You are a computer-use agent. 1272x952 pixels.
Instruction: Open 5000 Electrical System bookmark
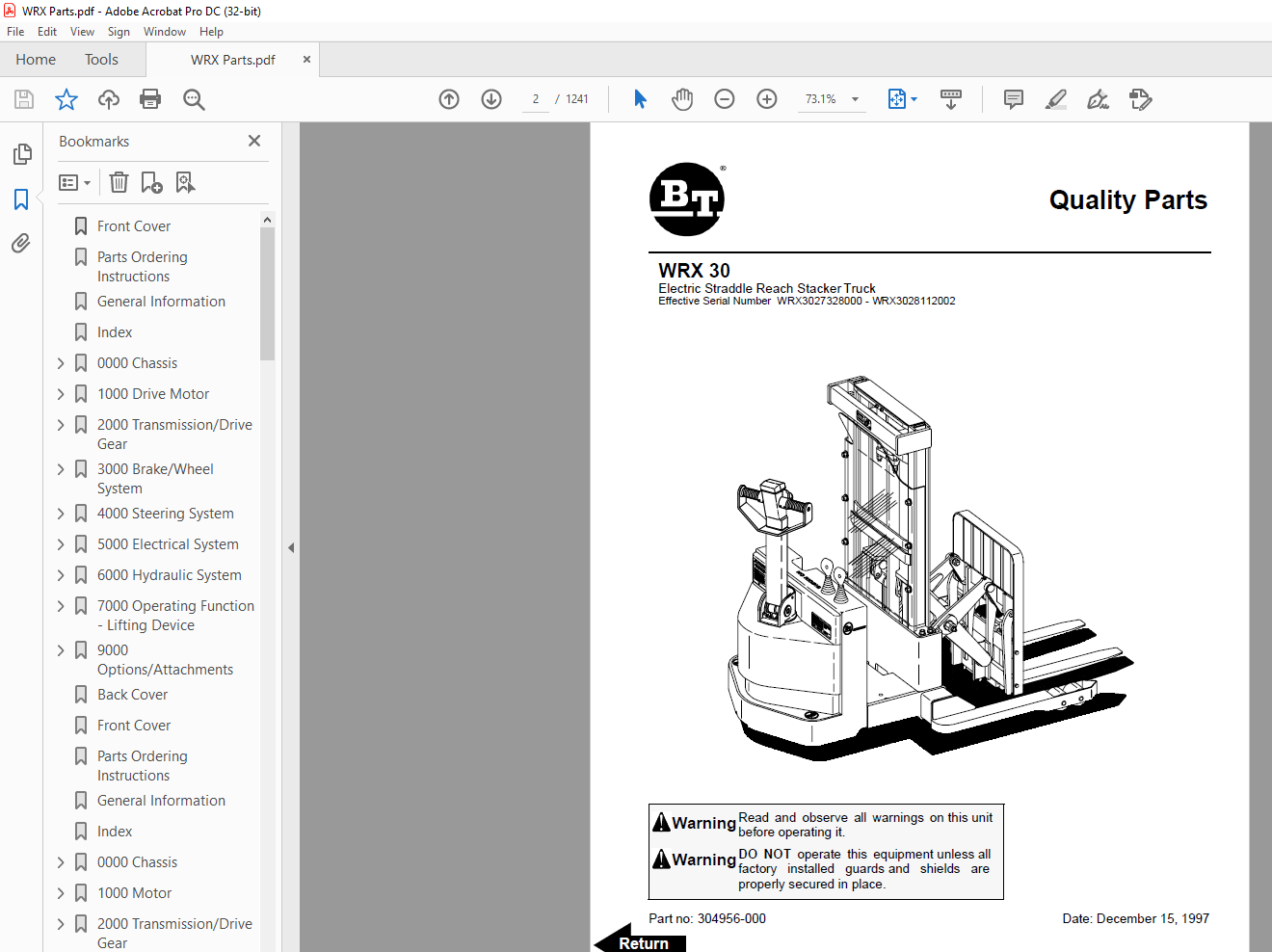click(168, 544)
